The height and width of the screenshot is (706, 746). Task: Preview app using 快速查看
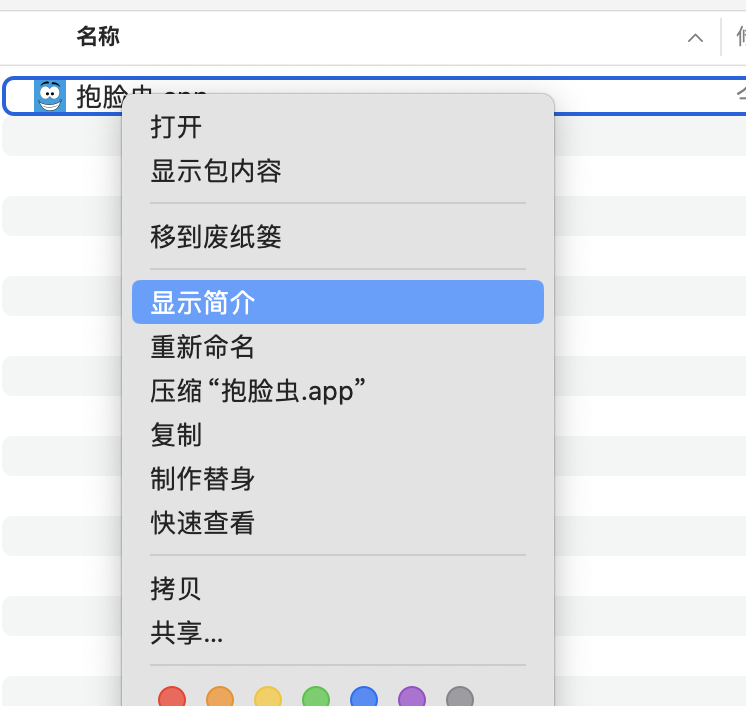(x=203, y=523)
